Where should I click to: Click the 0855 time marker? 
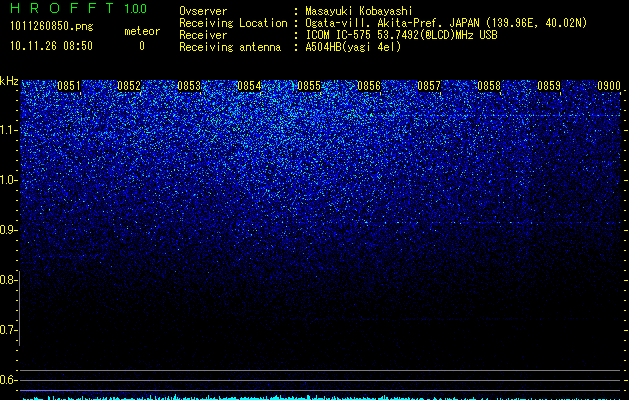(x=309, y=86)
